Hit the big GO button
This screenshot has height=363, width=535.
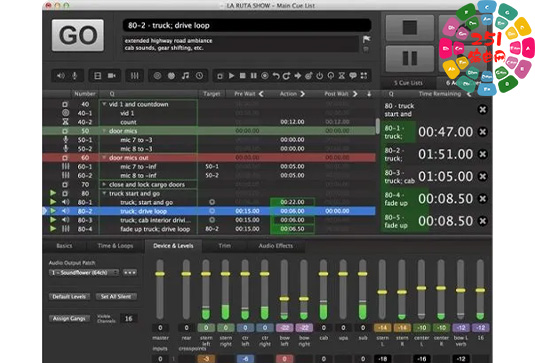[78, 35]
